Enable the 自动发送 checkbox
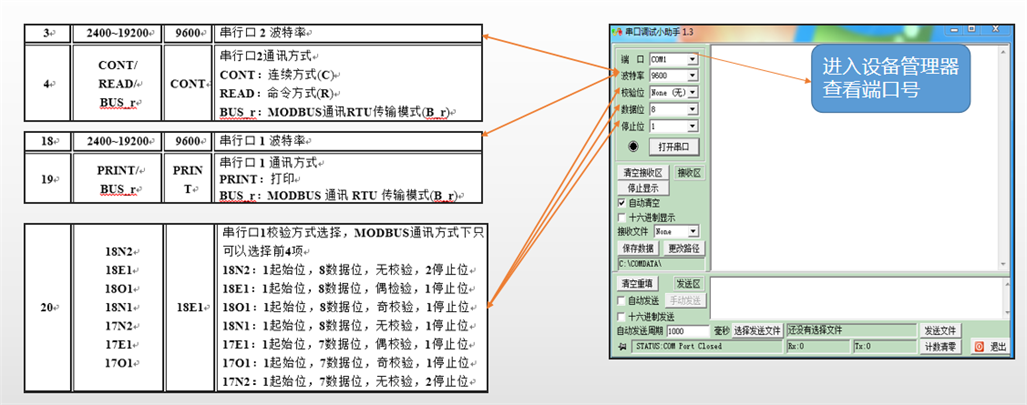 621,300
